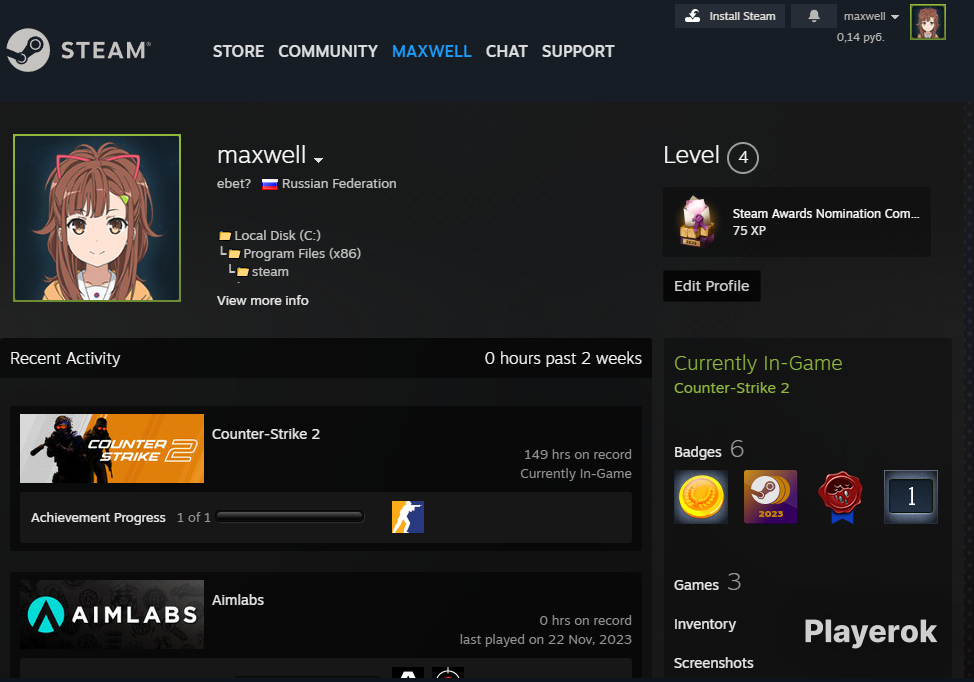Open the number 1 game collector badge

click(x=911, y=497)
